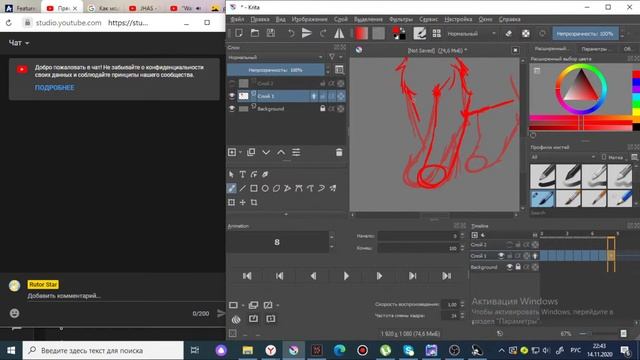Undo the last stroke in Krita
Screen dimensions: 640x360
point(291,33)
